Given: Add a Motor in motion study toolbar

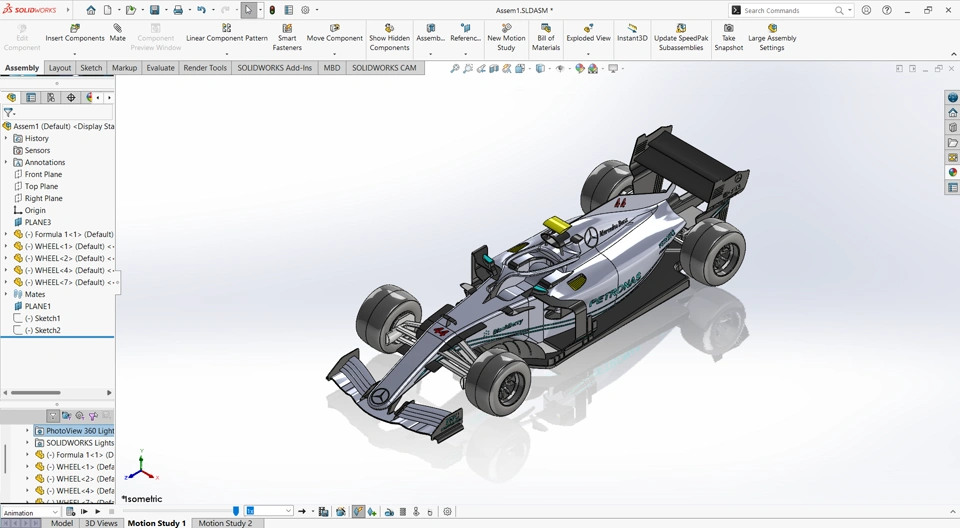Looking at the screenshot, I should pyautogui.click(x=389, y=511).
